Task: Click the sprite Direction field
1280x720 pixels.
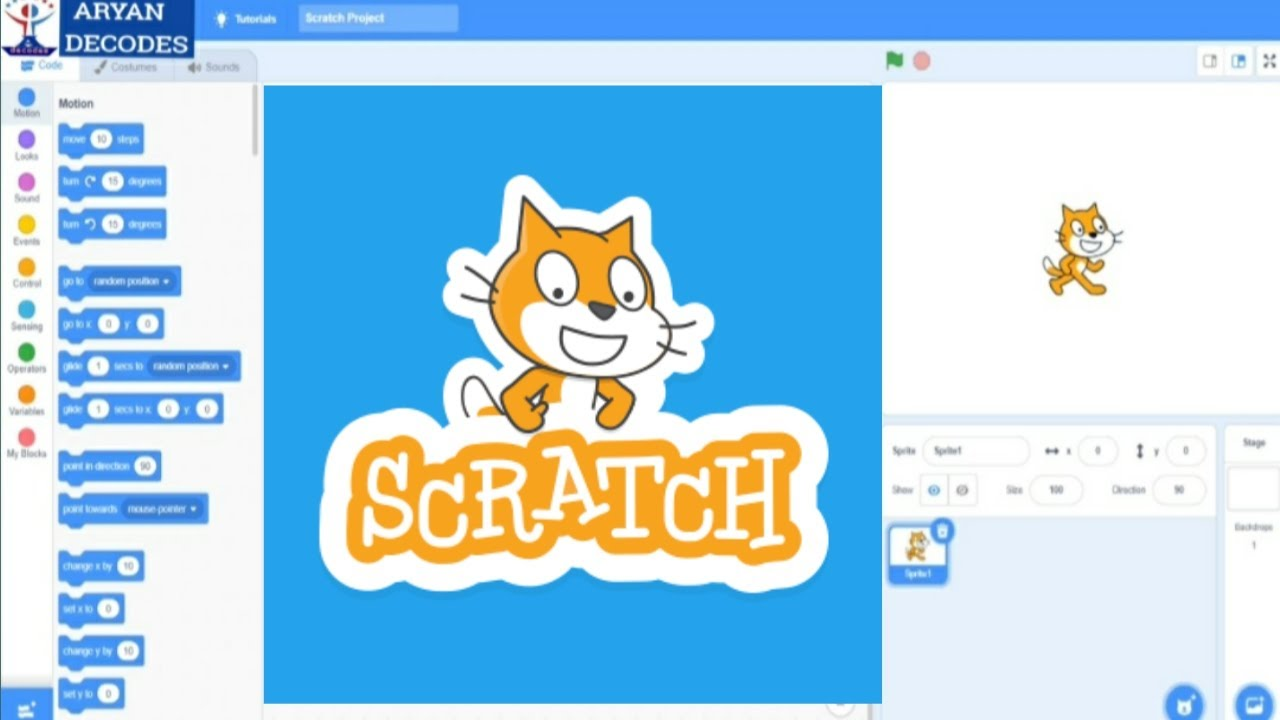Action: 1179,490
